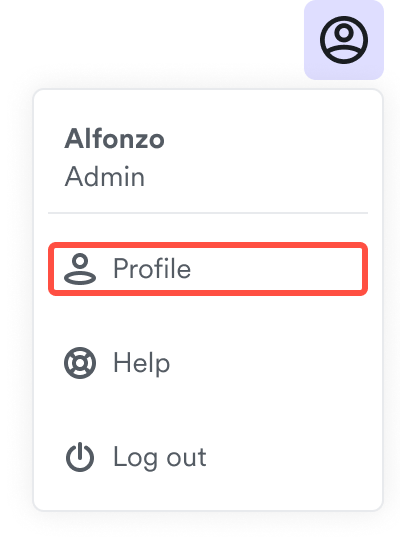Click the person icon beside Profile
Viewport: 400px width, 544px height.
coord(80,269)
